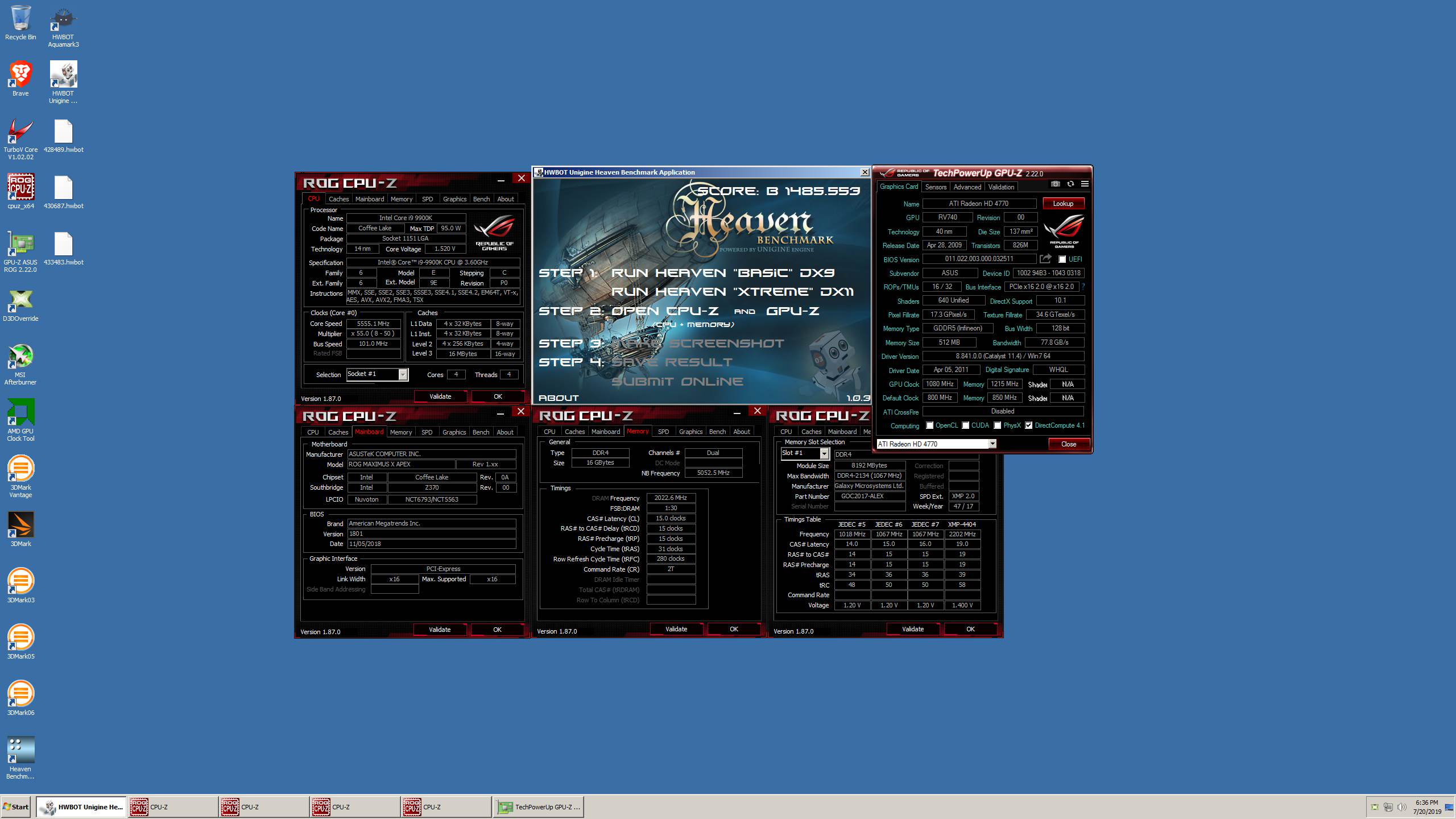Open the Recycle Bin desktop icon

[x=20, y=23]
